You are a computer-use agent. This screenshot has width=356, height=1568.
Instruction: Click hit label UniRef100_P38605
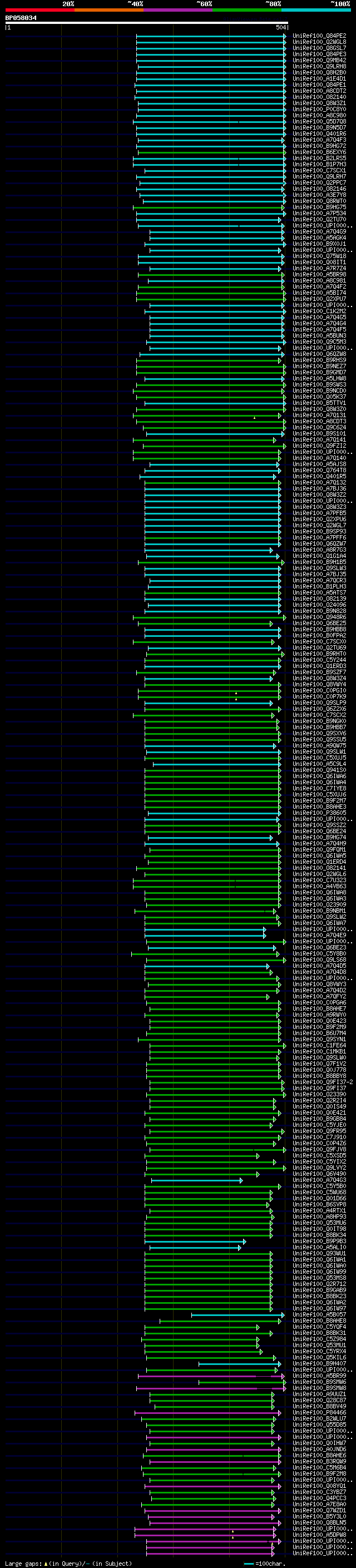319,813
